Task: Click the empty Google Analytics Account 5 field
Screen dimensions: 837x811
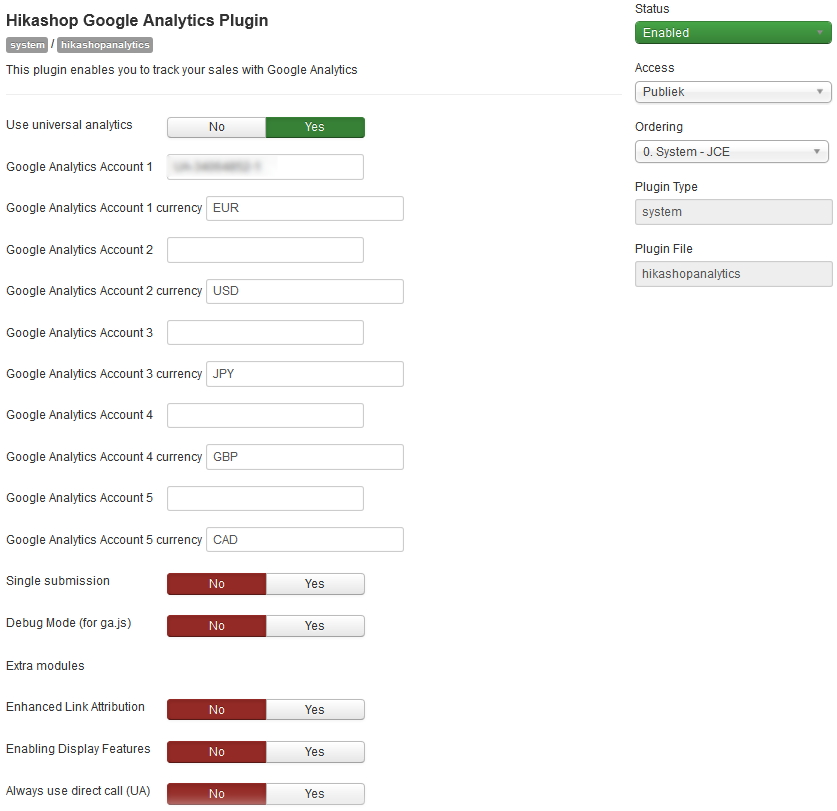Action: point(265,498)
